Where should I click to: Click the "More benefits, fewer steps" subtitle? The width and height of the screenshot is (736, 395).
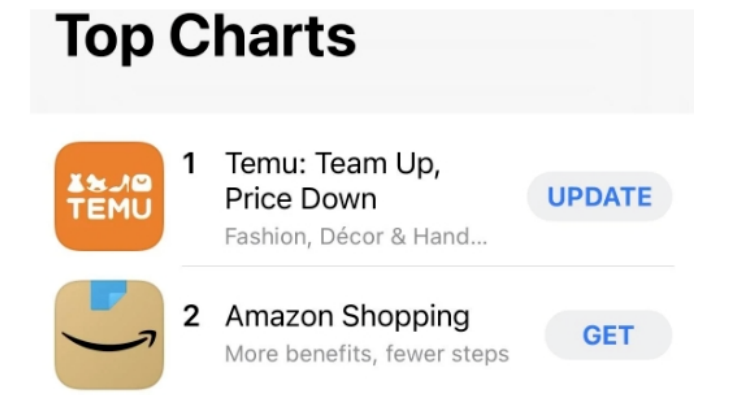point(367,354)
